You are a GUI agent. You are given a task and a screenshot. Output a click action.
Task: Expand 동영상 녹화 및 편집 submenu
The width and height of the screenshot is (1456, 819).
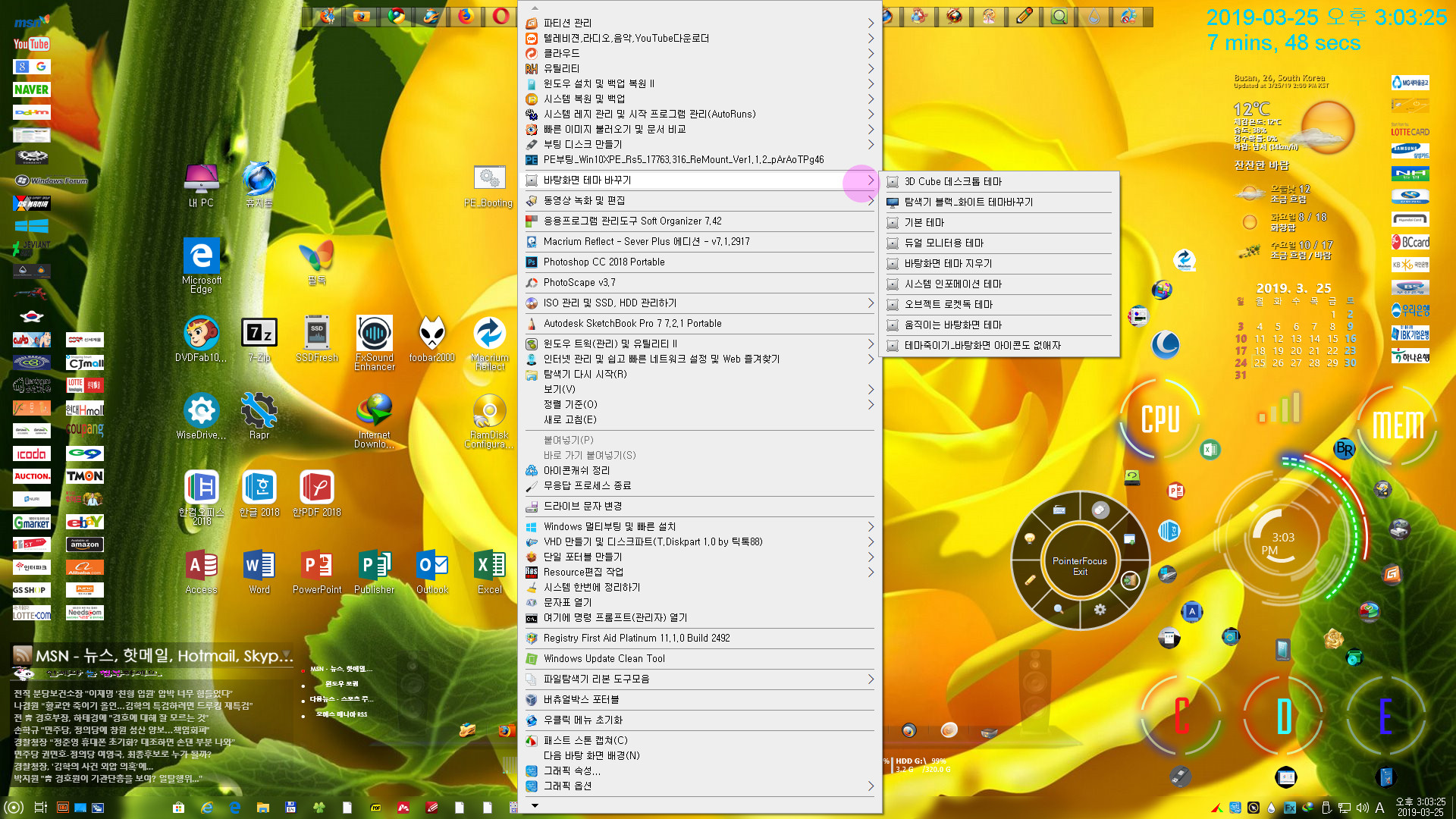coord(699,200)
